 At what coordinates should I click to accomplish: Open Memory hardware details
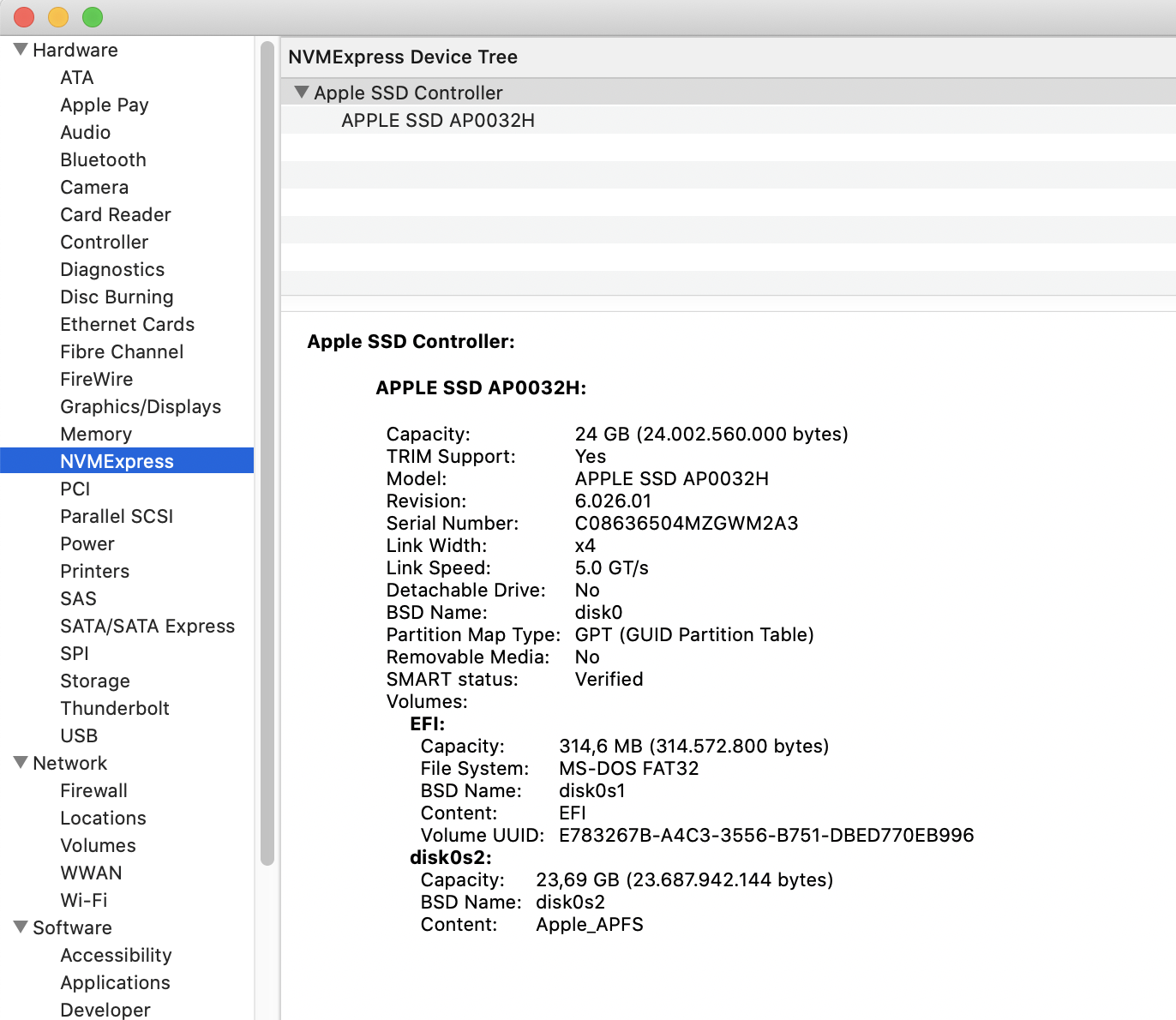tap(96, 434)
